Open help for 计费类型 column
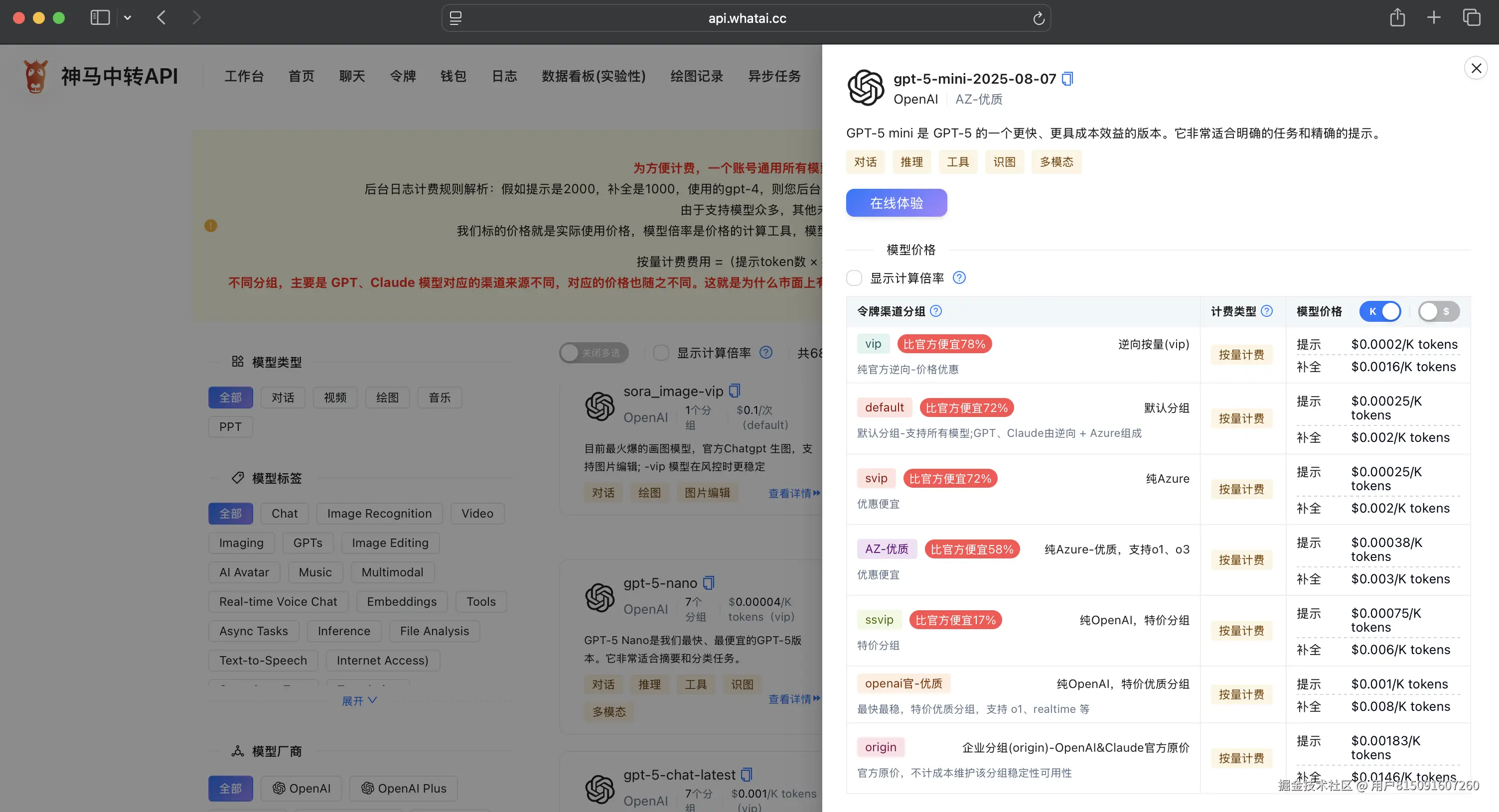The image size is (1499, 812). pyautogui.click(x=1267, y=311)
